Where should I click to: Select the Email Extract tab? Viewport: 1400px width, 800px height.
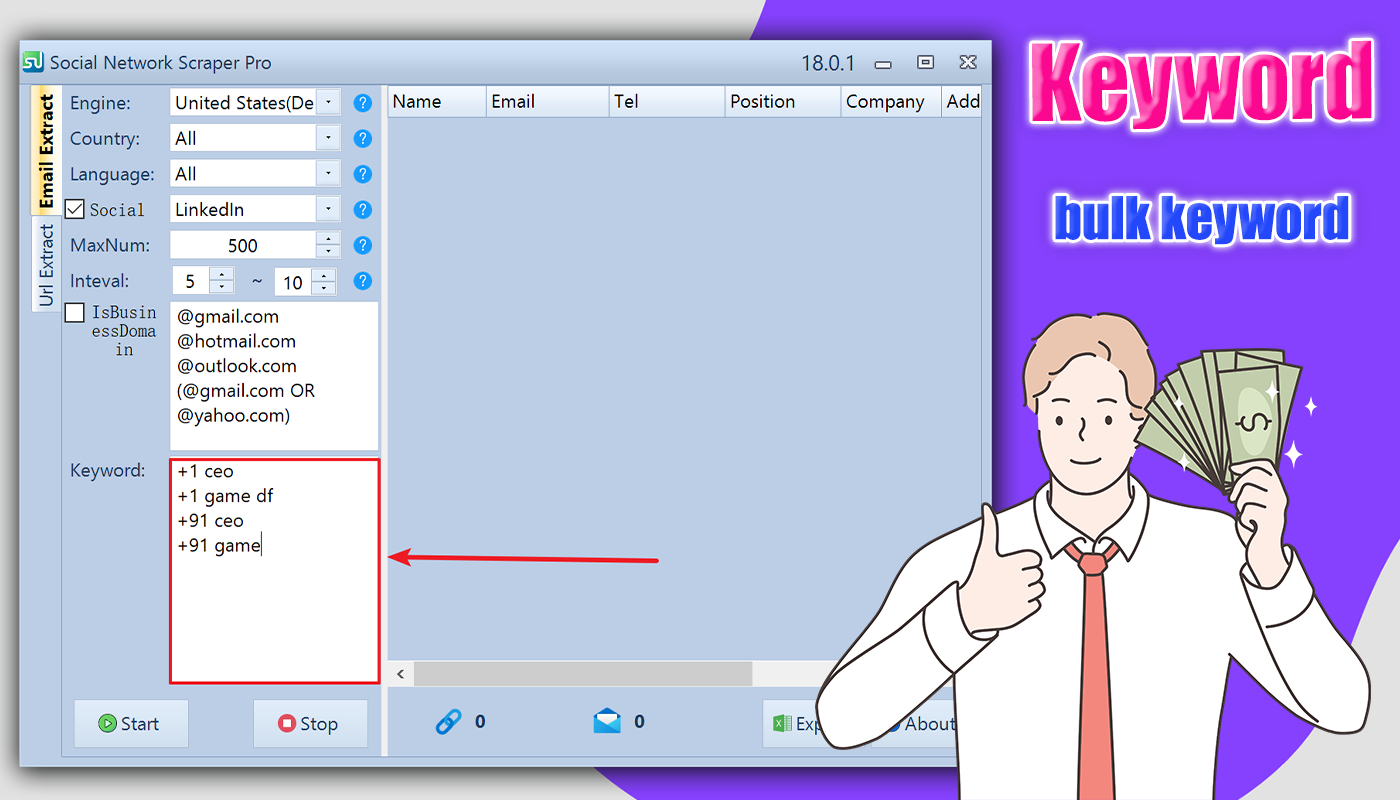coord(46,151)
